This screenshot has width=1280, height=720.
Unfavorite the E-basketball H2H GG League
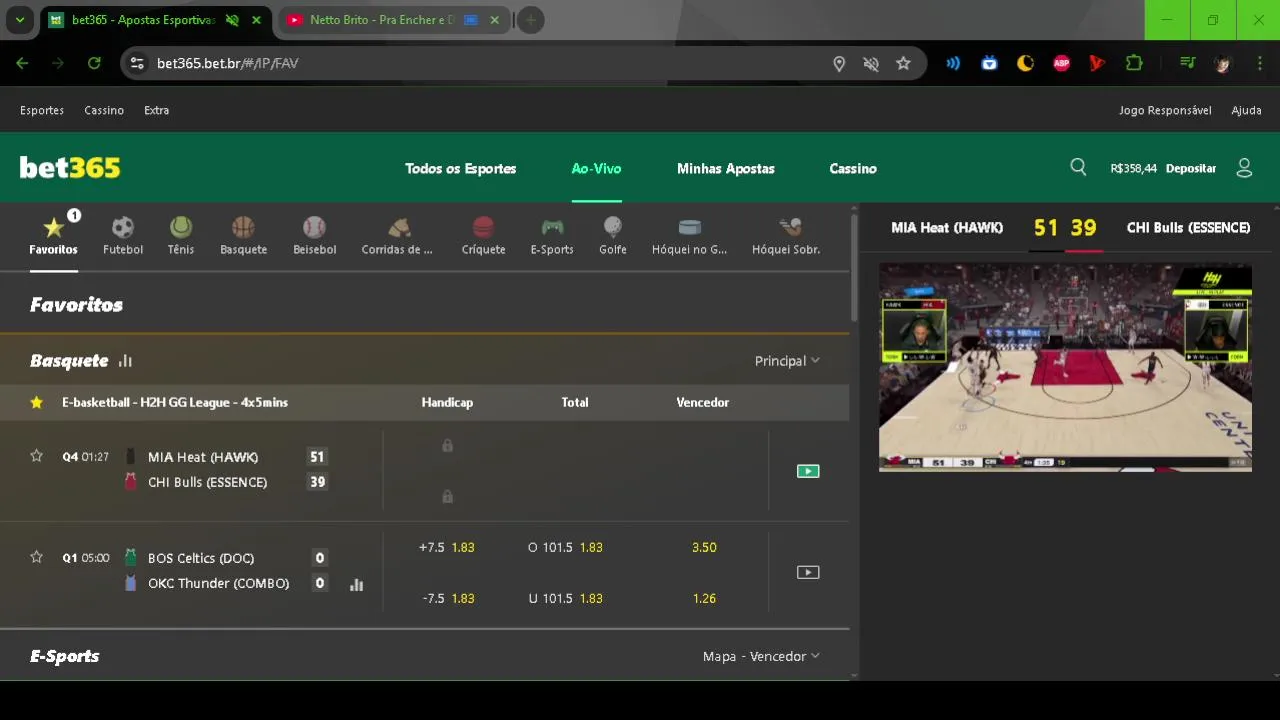tap(37, 402)
